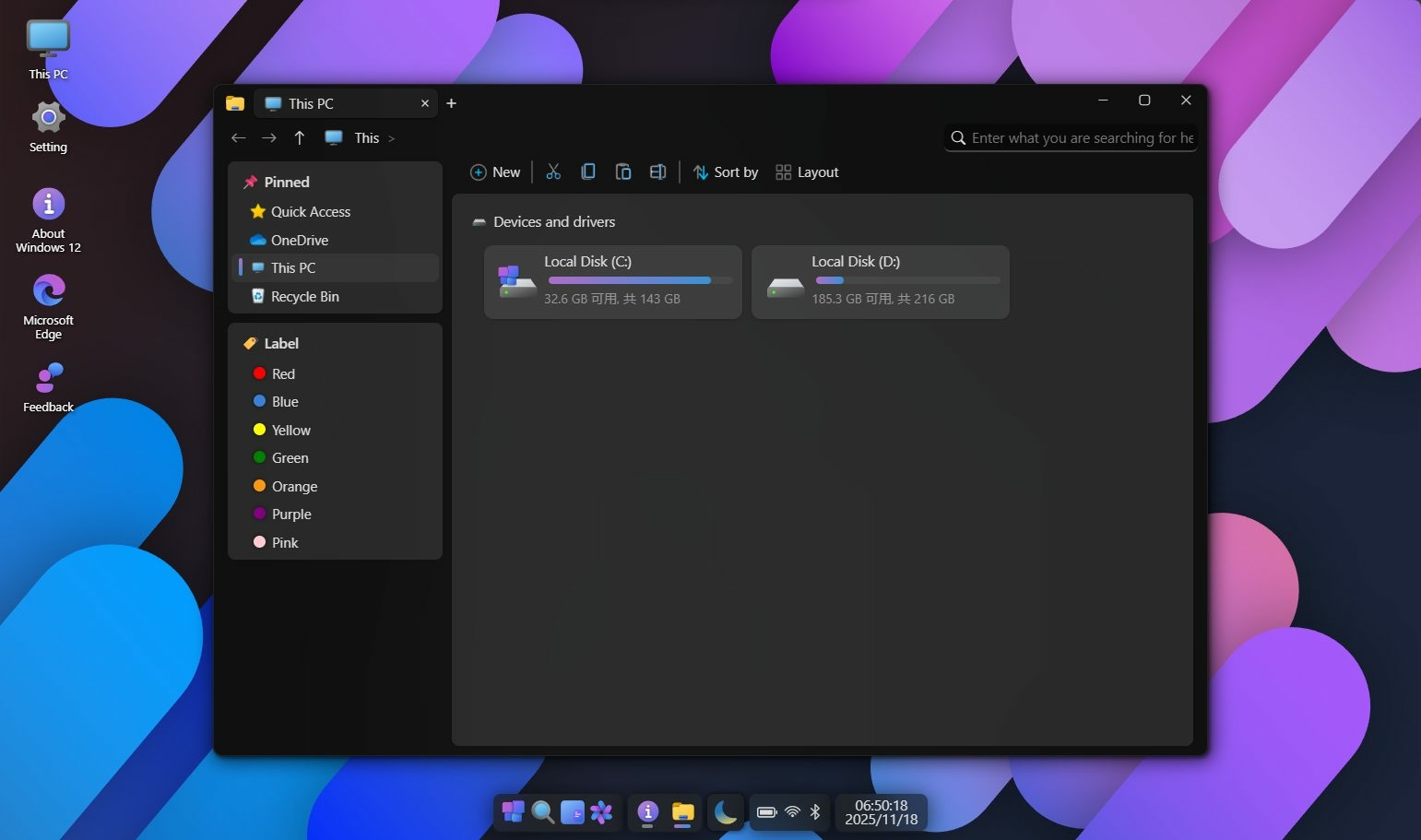Open Search from the taskbar magnifier icon
Image resolution: width=1421 pixels, height=840 pixels.
coord(542,812)
